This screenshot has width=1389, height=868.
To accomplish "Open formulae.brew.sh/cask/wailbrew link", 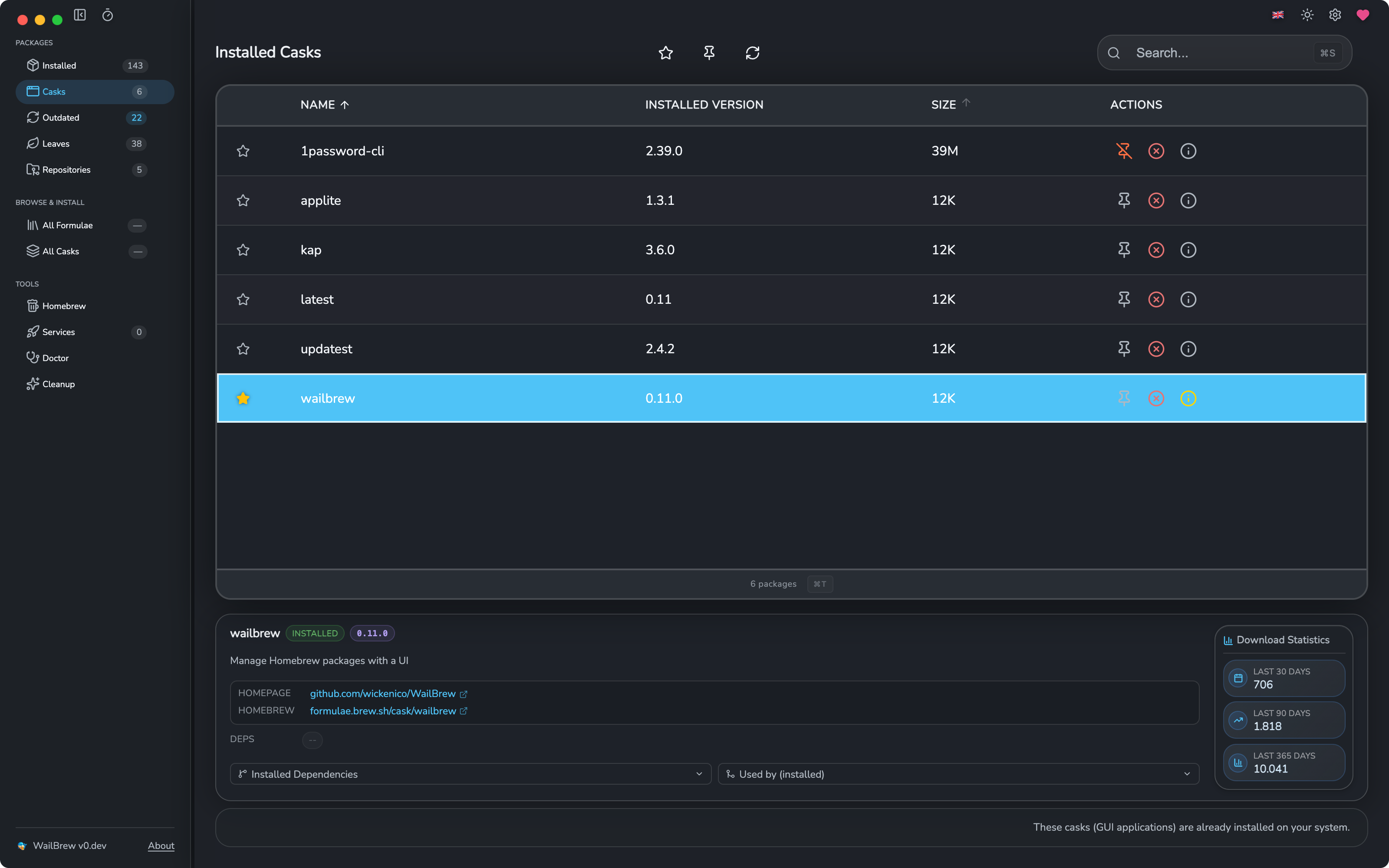I will tap(388, 711).
